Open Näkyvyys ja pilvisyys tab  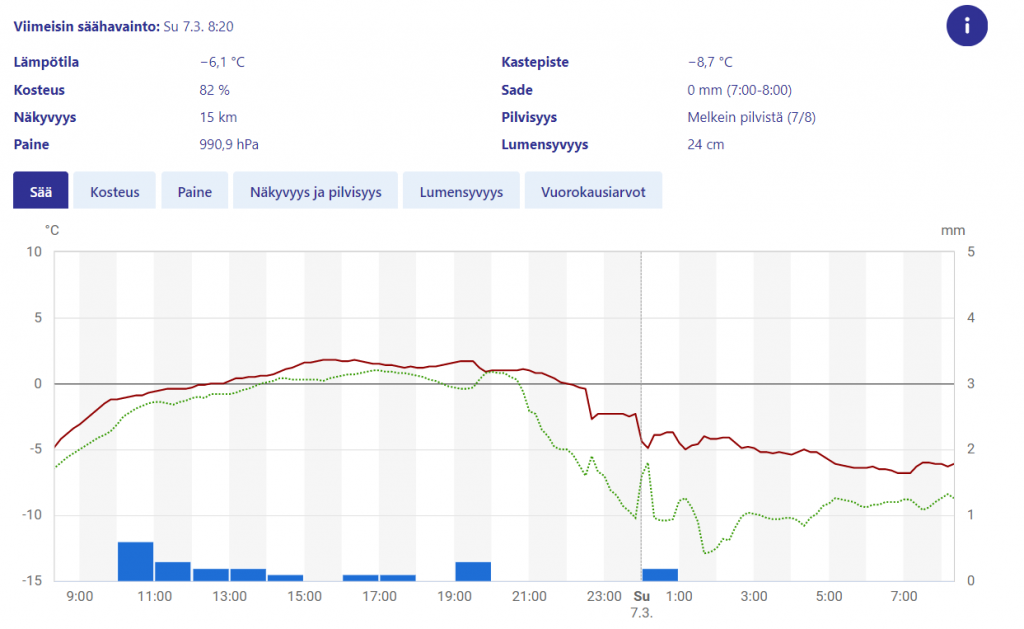tap(315, 191)
